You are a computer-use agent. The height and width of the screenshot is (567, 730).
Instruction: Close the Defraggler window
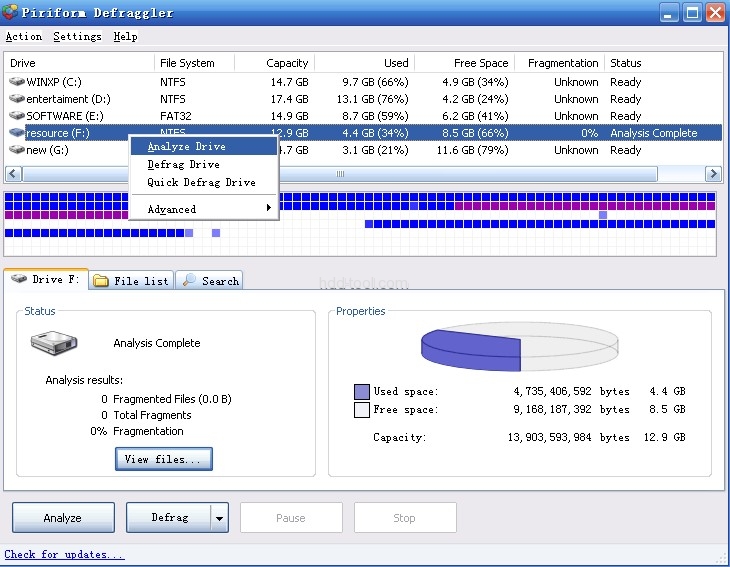[x=715, y=13]
